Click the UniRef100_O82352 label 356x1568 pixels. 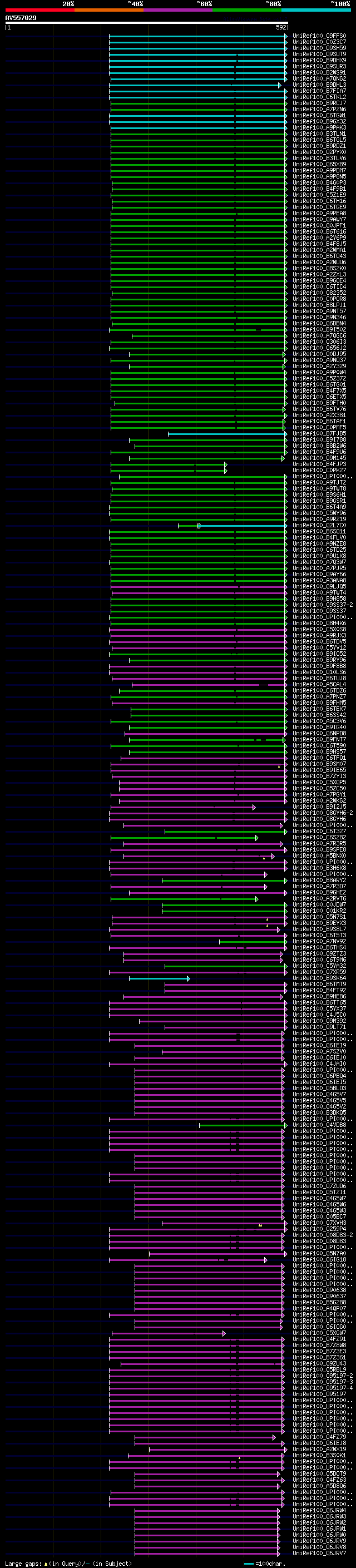319,293
